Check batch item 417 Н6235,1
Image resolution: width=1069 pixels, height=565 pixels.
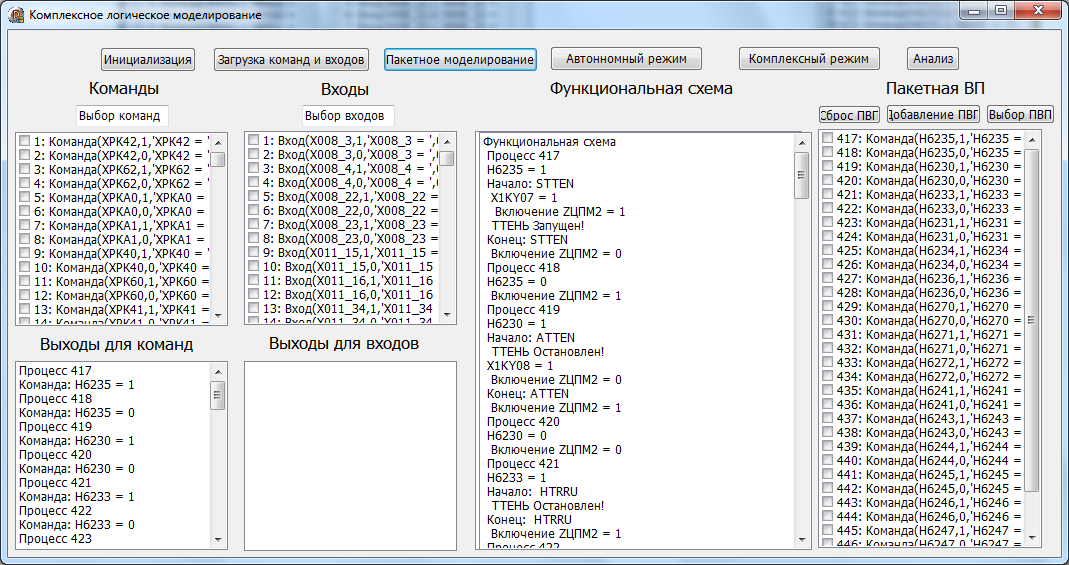click(x=828, y=138)
